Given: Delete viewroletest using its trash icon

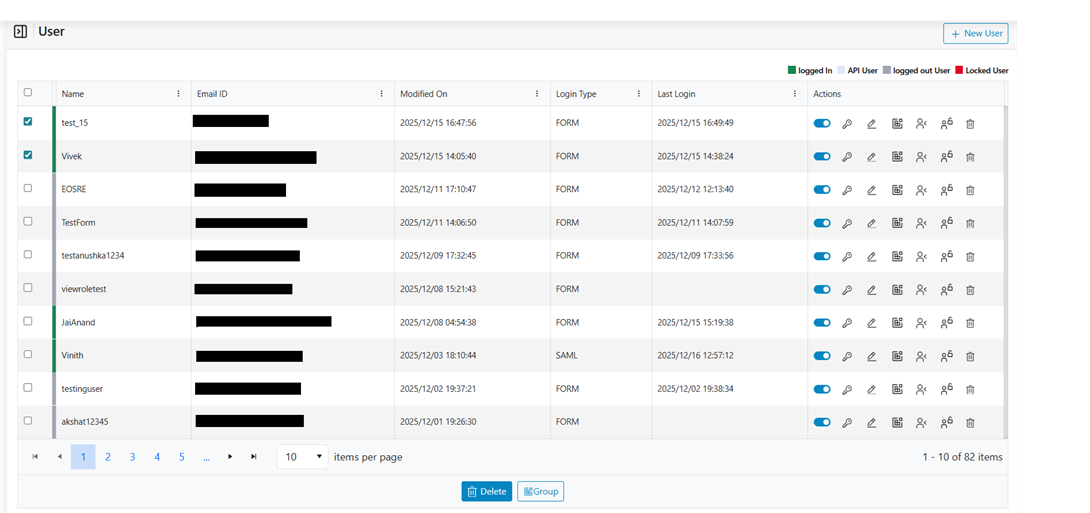Looking at the screenshot, I should (x=970, y=290).
